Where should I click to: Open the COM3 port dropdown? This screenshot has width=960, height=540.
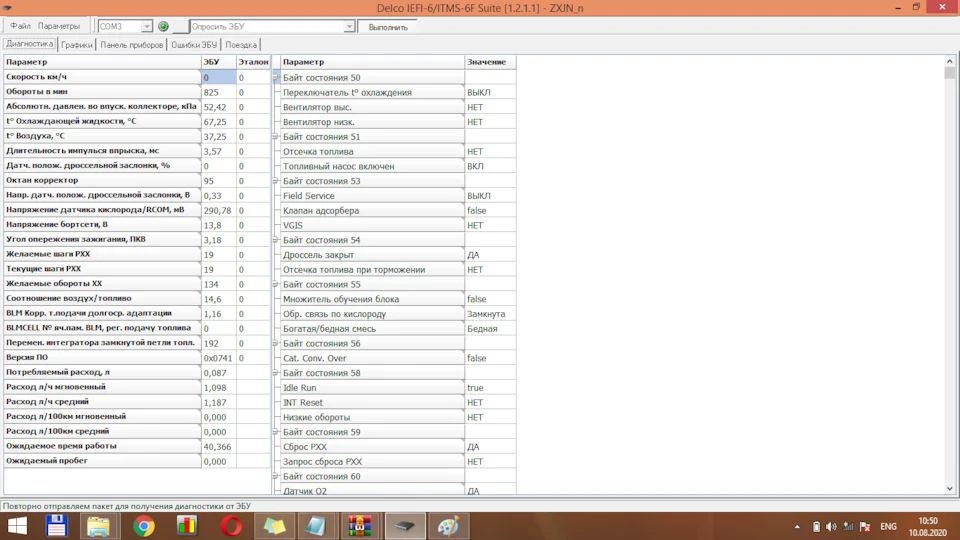point(146,26)
